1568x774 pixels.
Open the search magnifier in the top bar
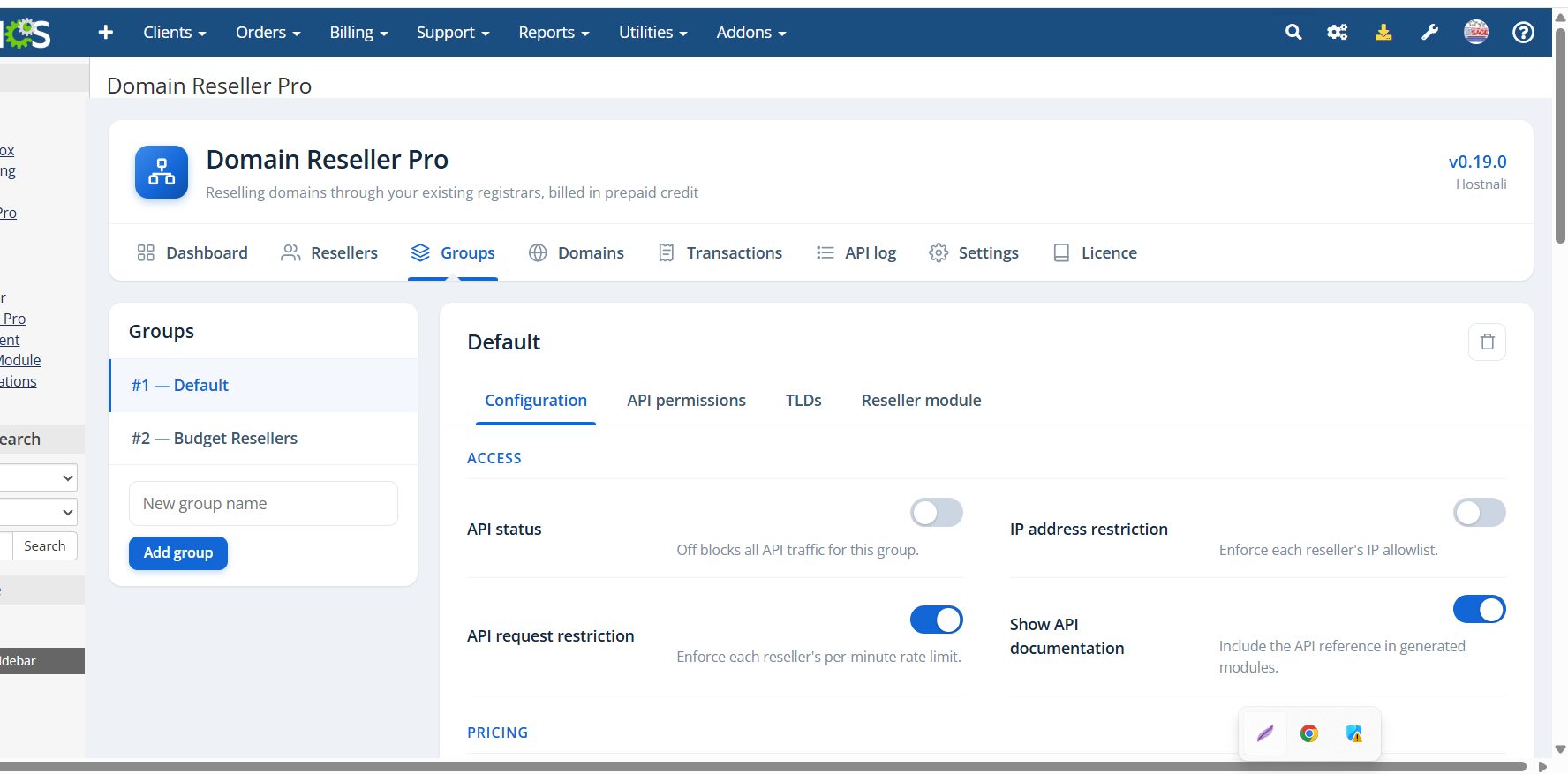(x=1293, y=33)
